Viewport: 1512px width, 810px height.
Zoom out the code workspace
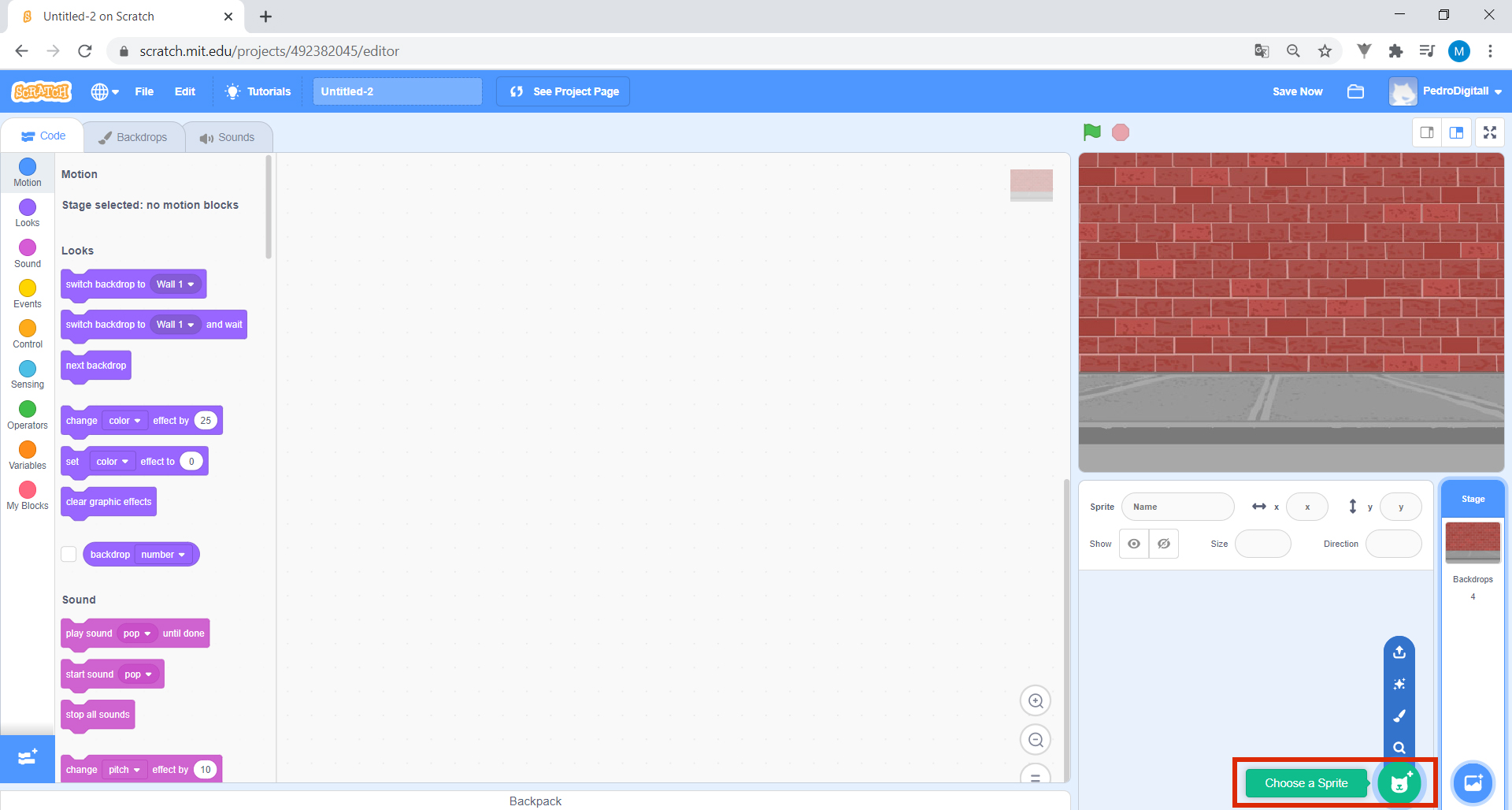coord(1036,740)
